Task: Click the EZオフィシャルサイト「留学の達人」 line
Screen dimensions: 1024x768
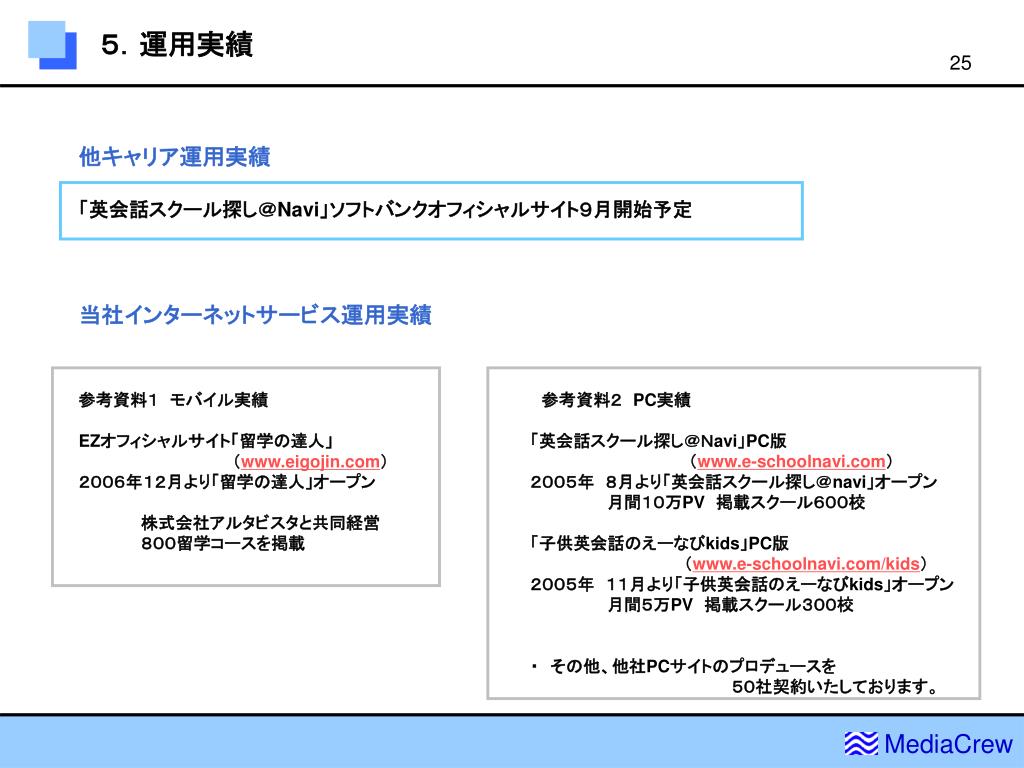Action: (x=206, y=441)
